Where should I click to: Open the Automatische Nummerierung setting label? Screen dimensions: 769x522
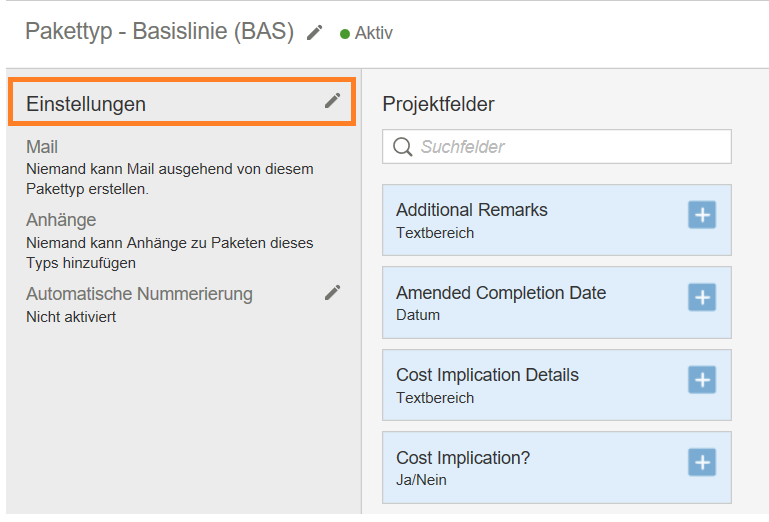[x=139, y=294]
